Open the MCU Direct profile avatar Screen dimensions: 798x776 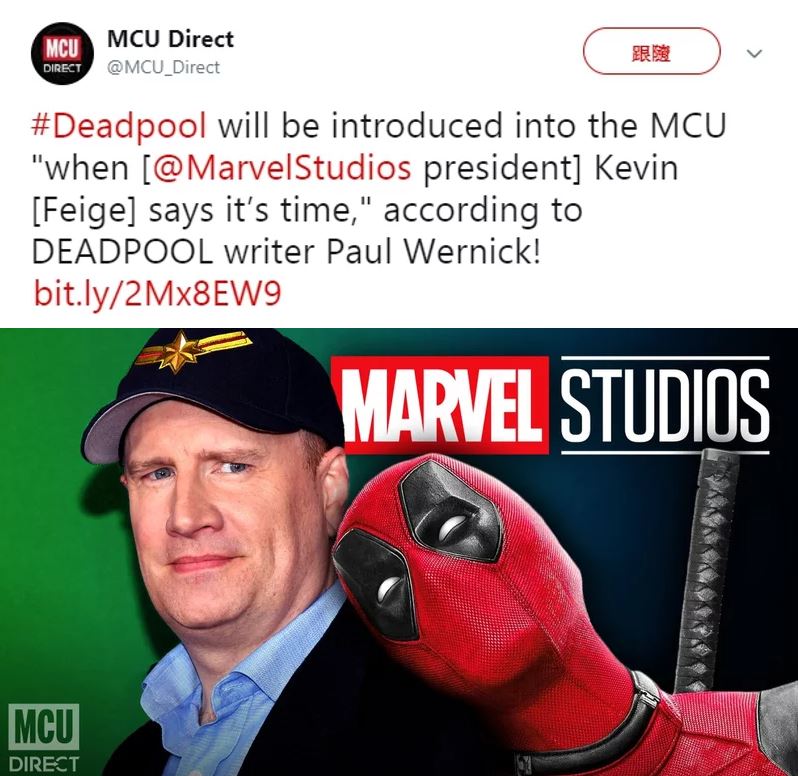[x=62, y=54]
